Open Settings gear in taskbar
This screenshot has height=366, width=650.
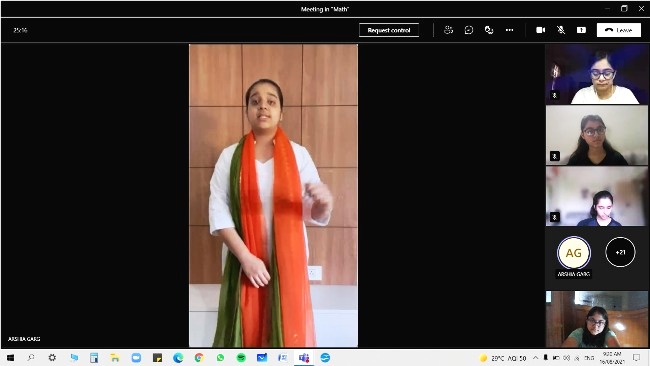click(52, 358)
